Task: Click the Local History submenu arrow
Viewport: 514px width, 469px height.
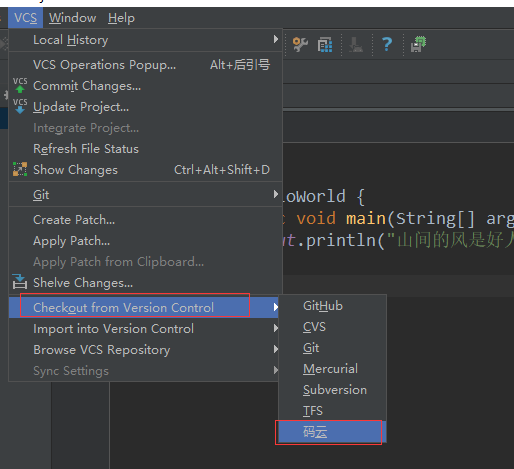Action: click(276, 39)
